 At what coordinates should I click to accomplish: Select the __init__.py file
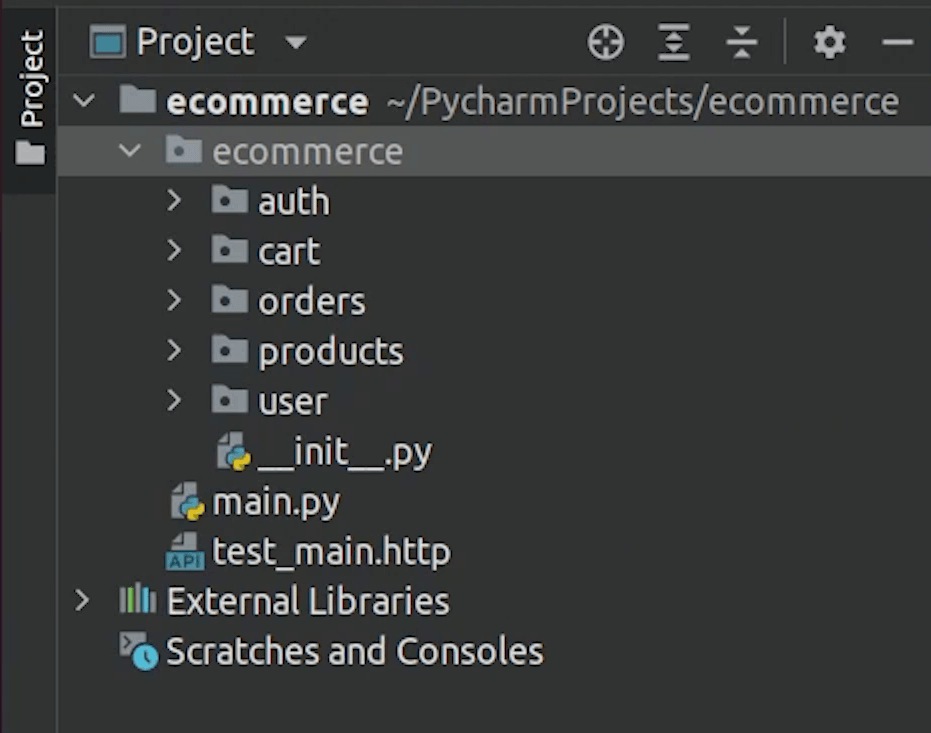click(x=343, y=453)
